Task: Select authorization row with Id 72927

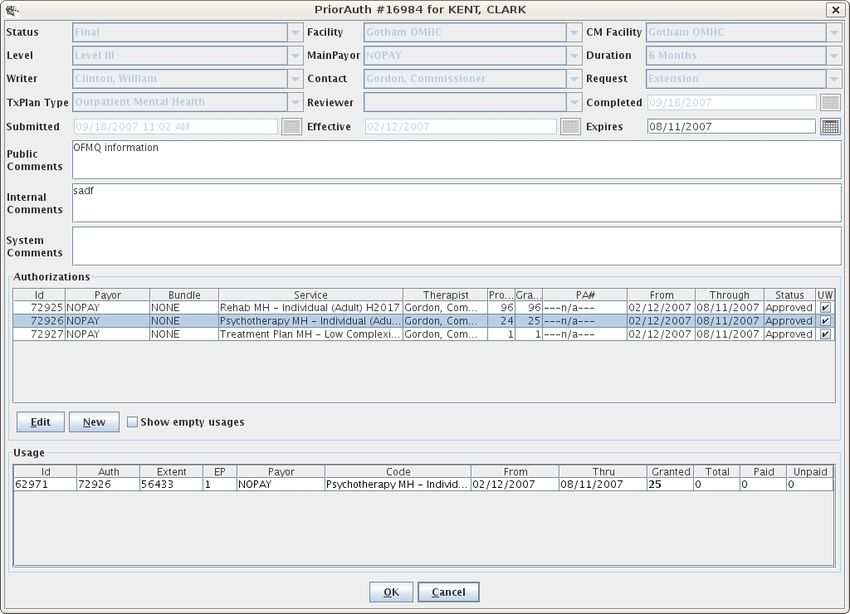Action: tap(423, 334)
